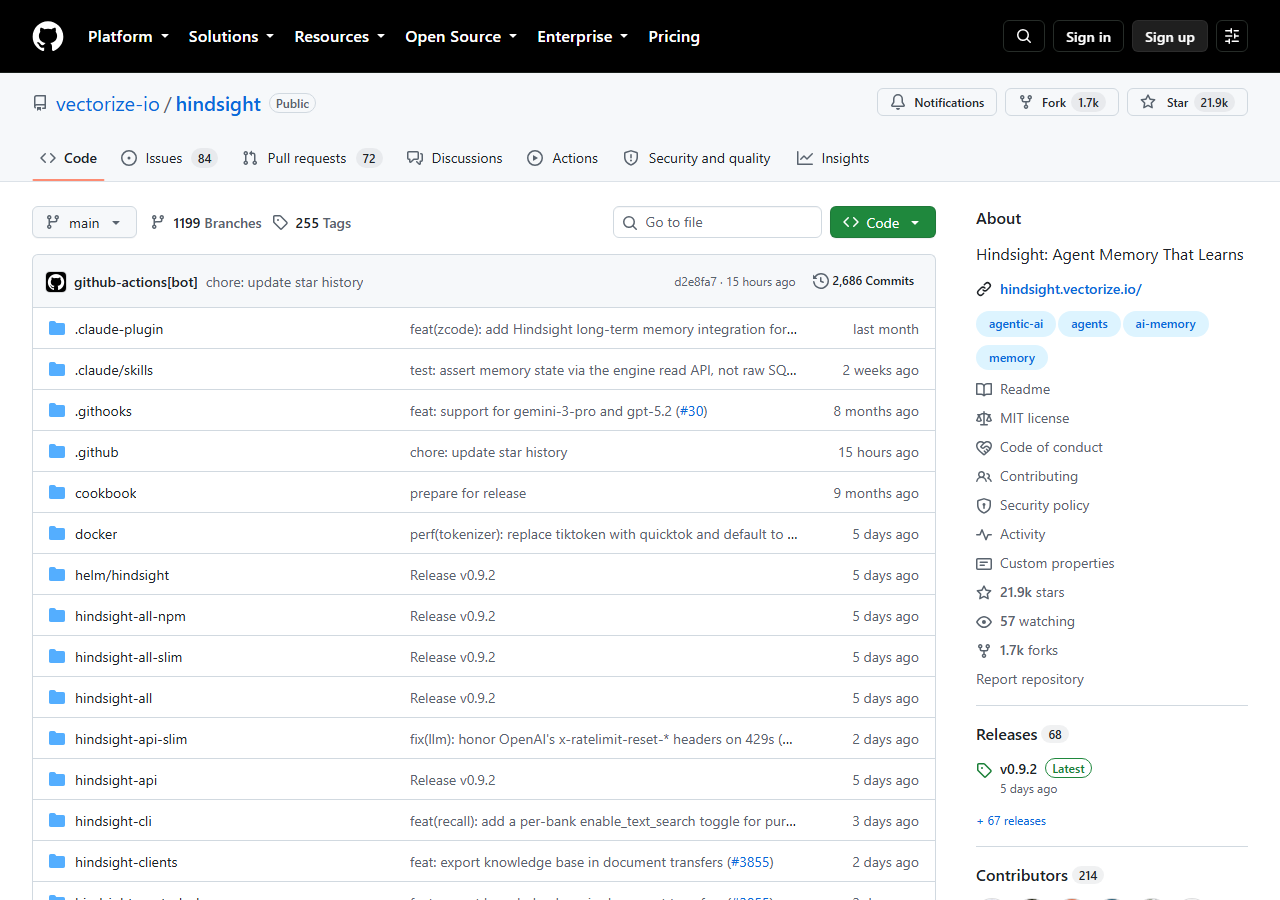This screenshot has width=1280, height=900.
Task: Click the folder icon beside cookbook
Action: [57, 493]
